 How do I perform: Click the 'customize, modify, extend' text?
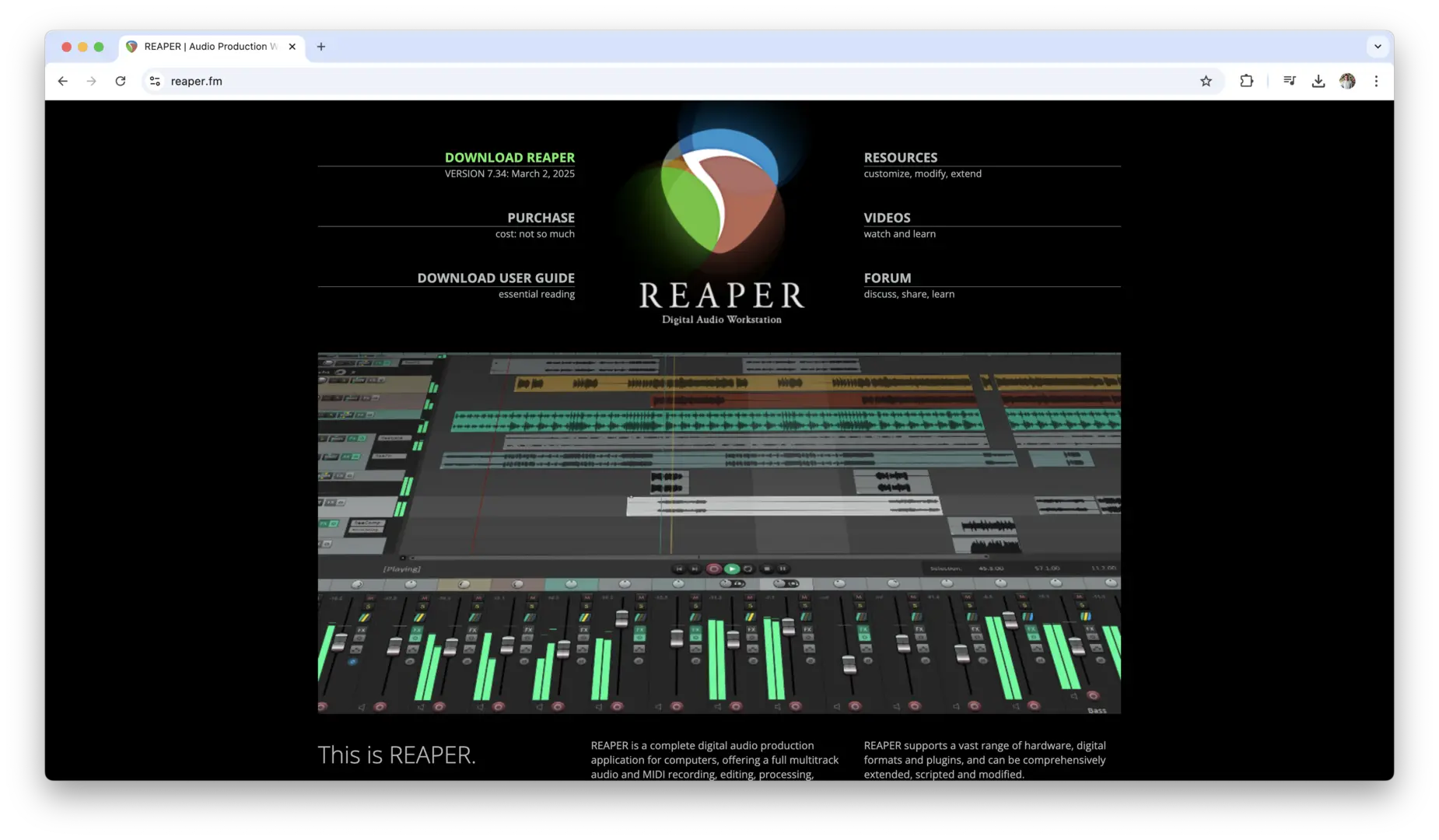tap(923, 173)
